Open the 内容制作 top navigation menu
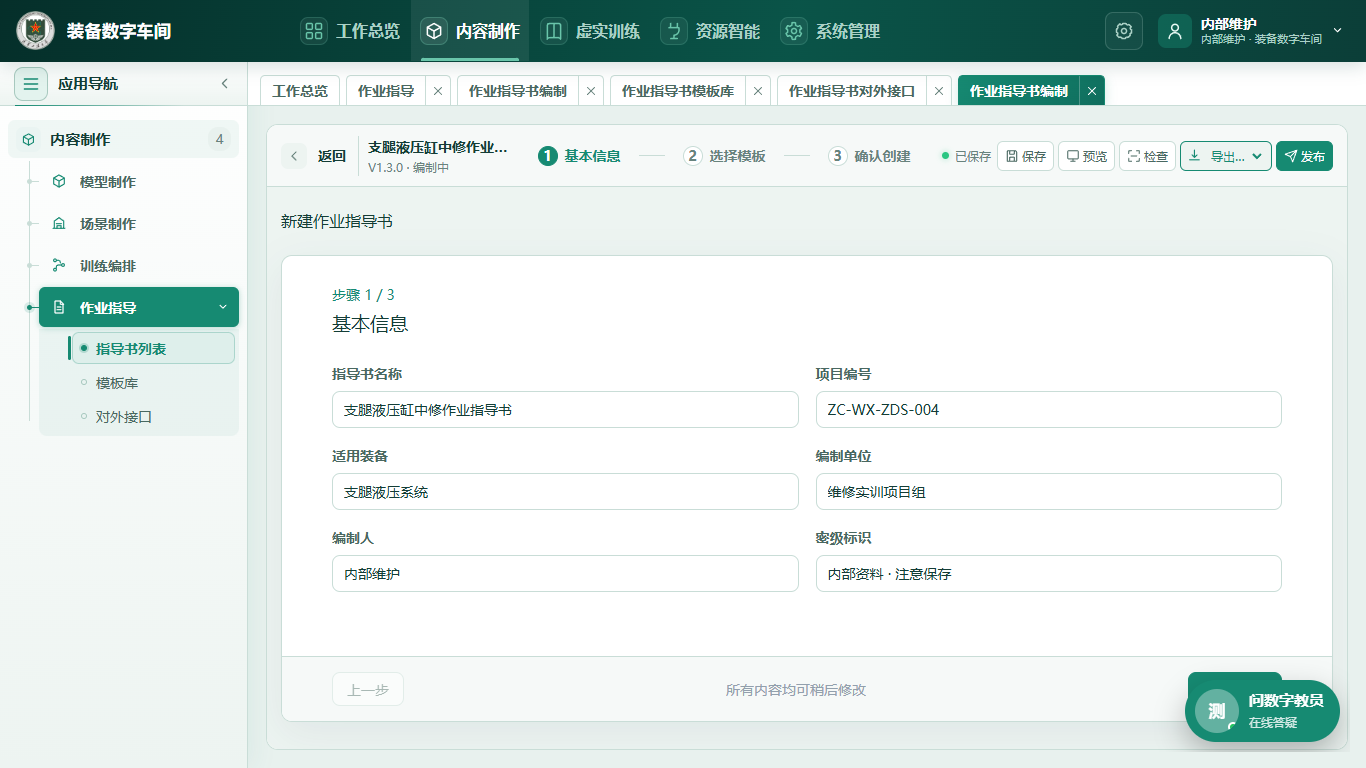This screenshot has width=1366, height=768. tap(471, 31)
